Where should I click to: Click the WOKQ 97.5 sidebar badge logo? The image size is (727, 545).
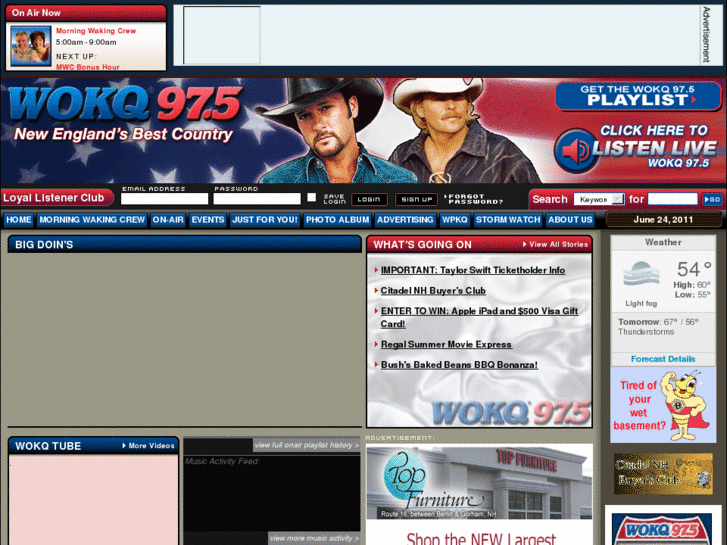pos(662,529)
